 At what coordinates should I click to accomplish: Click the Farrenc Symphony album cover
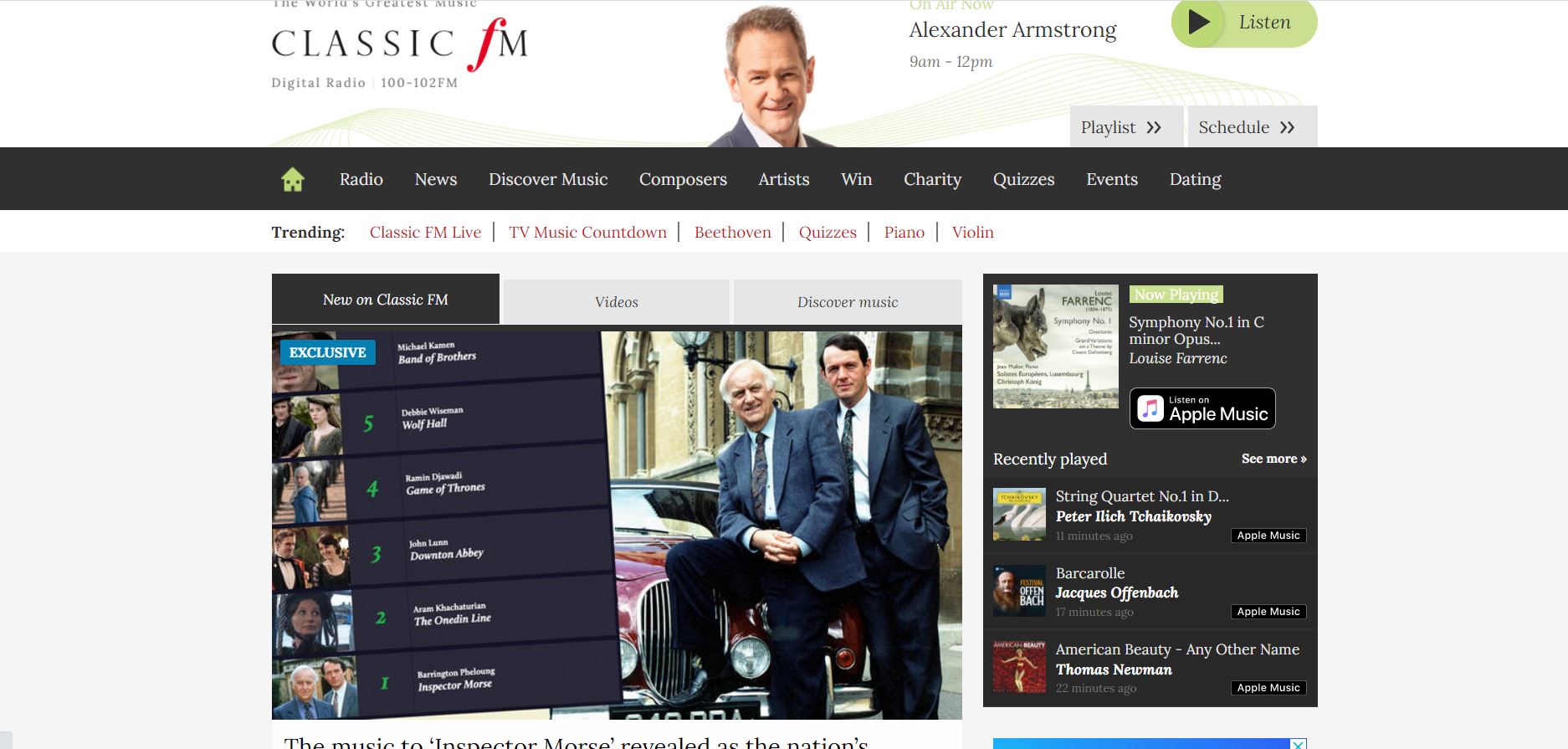pyautogui.click(x=1055, y=346)
